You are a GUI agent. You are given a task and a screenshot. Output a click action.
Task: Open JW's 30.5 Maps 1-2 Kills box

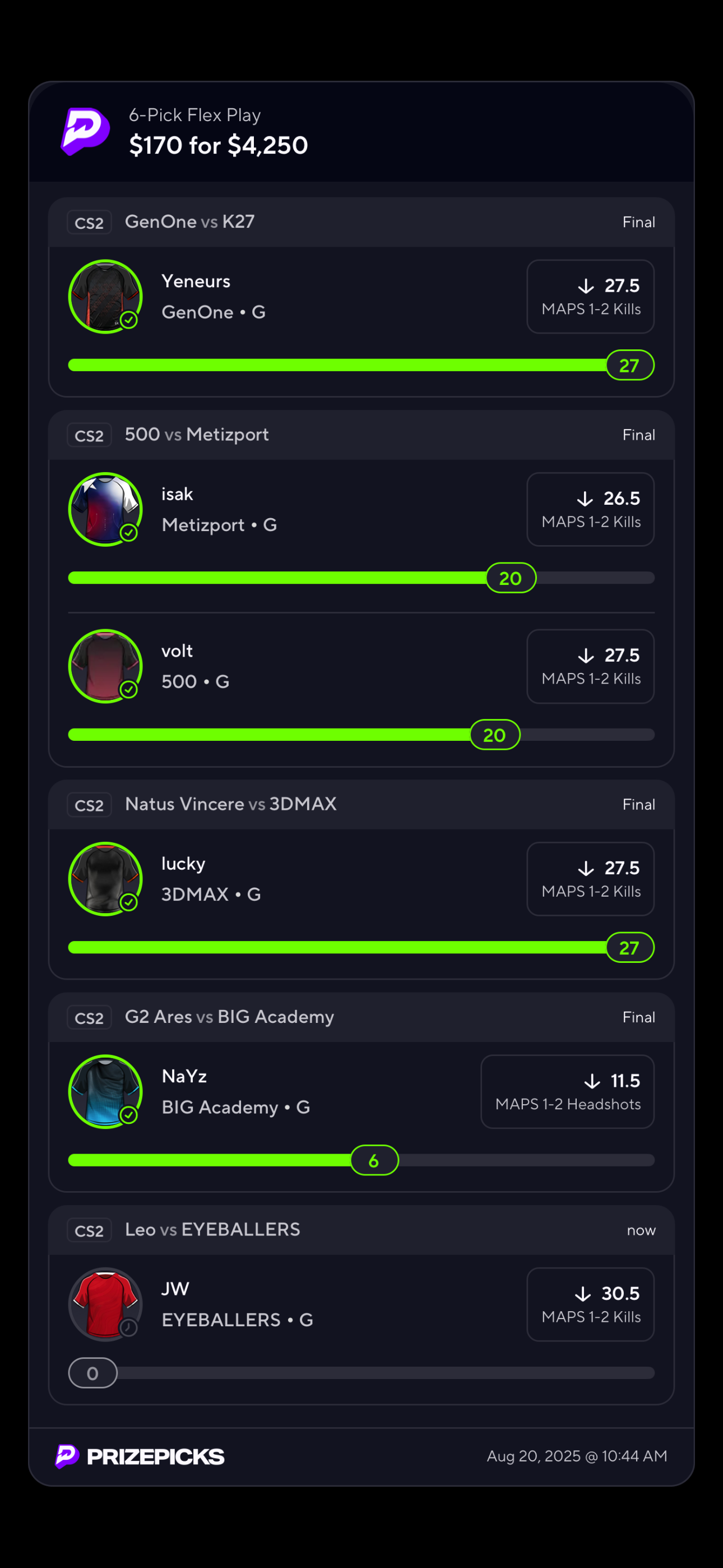[590, 1304]
